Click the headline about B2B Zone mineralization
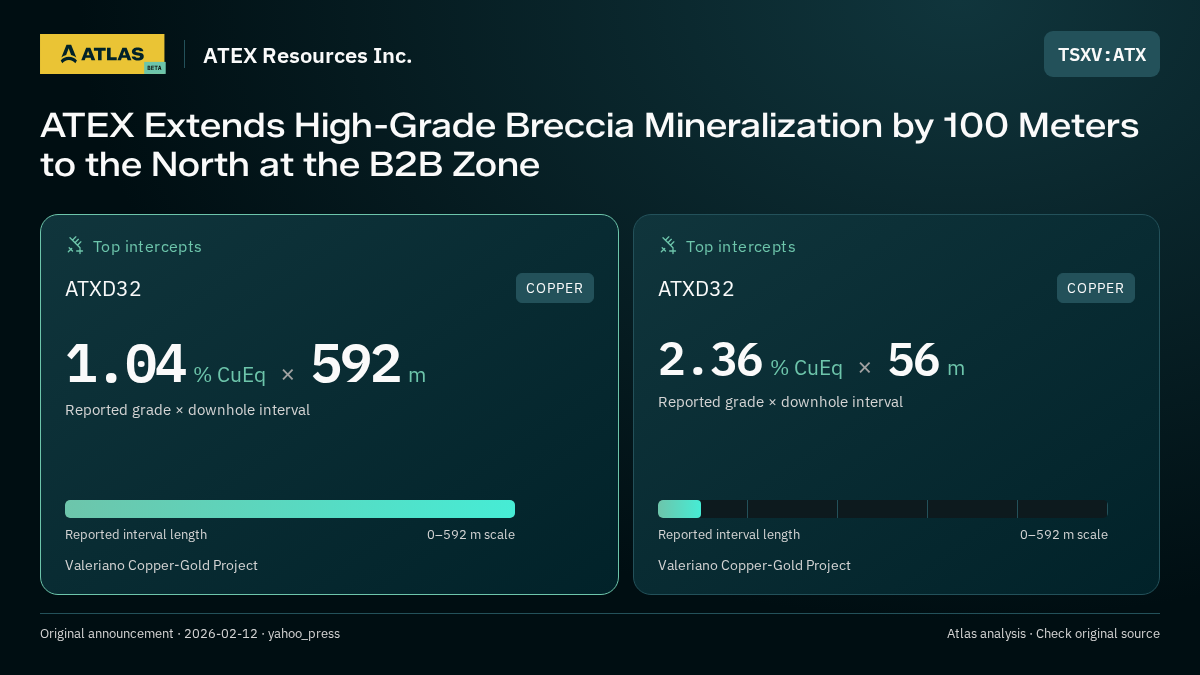This screenshot has height=675, width=1200. [589, 145]
